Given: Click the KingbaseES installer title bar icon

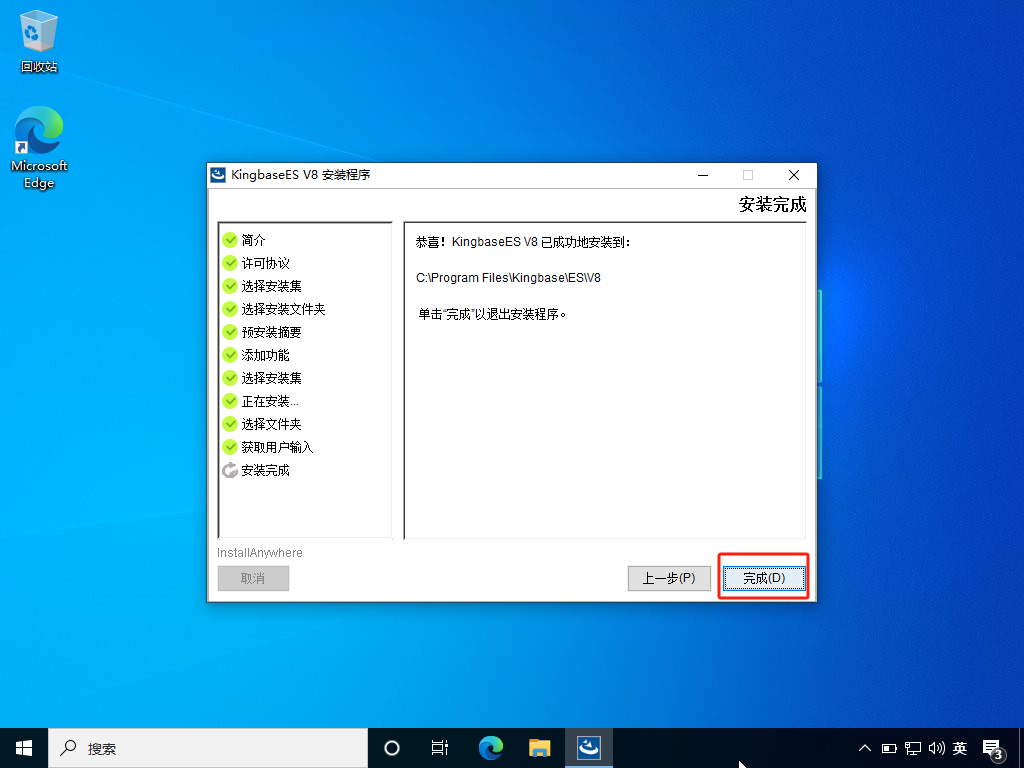Looking at the screenshot, I should pos(218,175).
